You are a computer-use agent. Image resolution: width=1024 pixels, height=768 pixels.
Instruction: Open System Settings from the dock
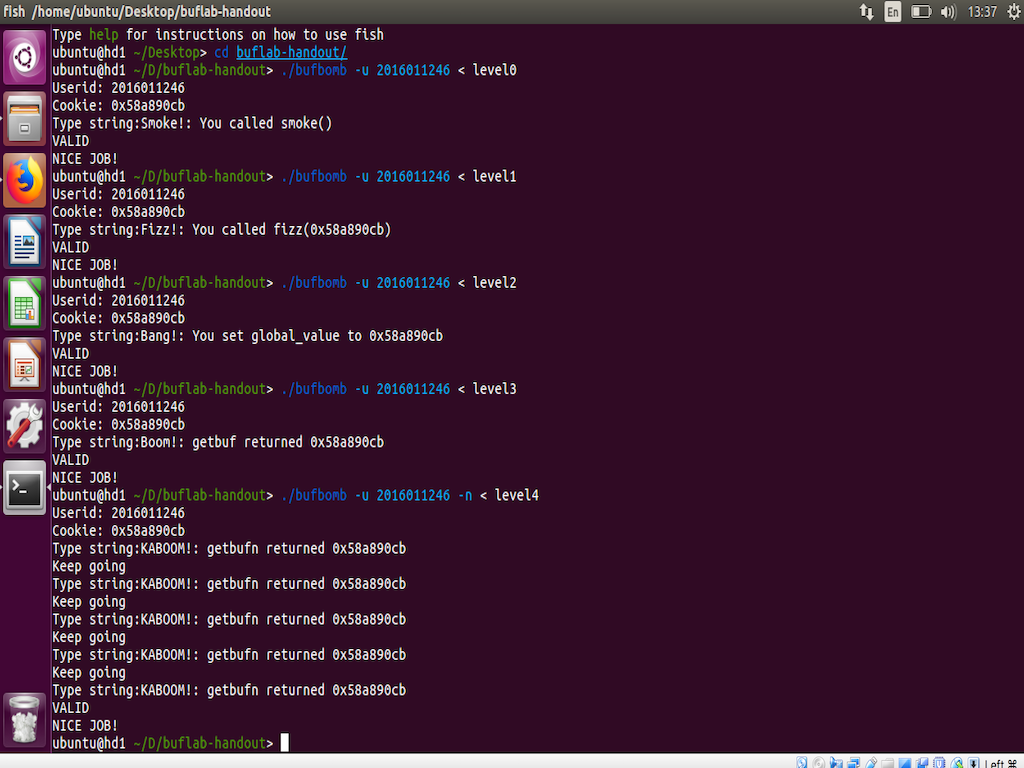pyautogui.click(x=25, y=425)
